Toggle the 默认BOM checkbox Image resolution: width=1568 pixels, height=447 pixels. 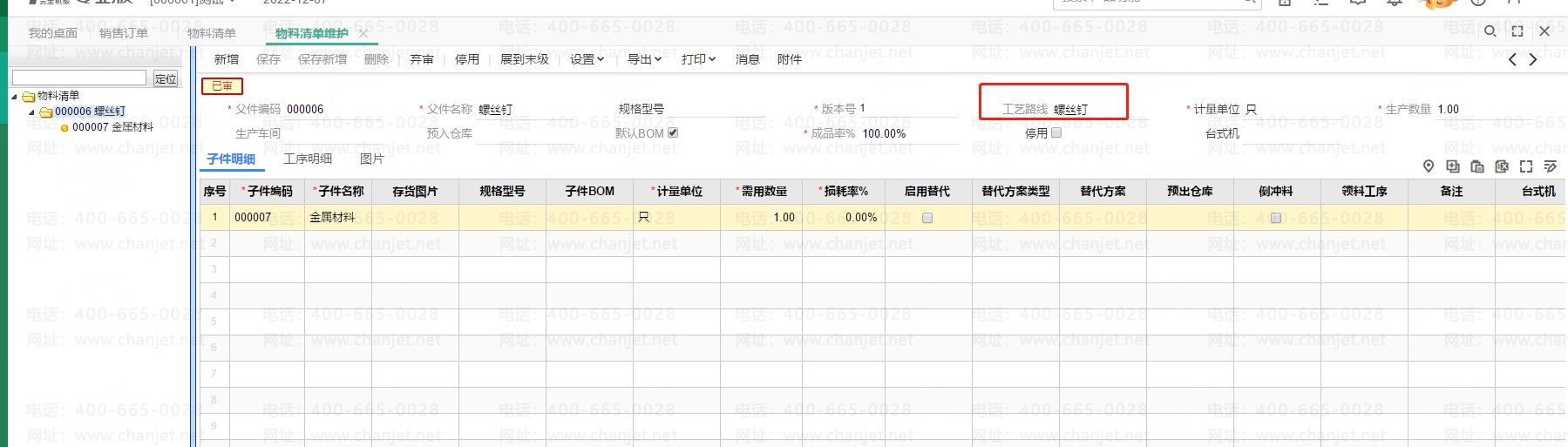[673, 132]
